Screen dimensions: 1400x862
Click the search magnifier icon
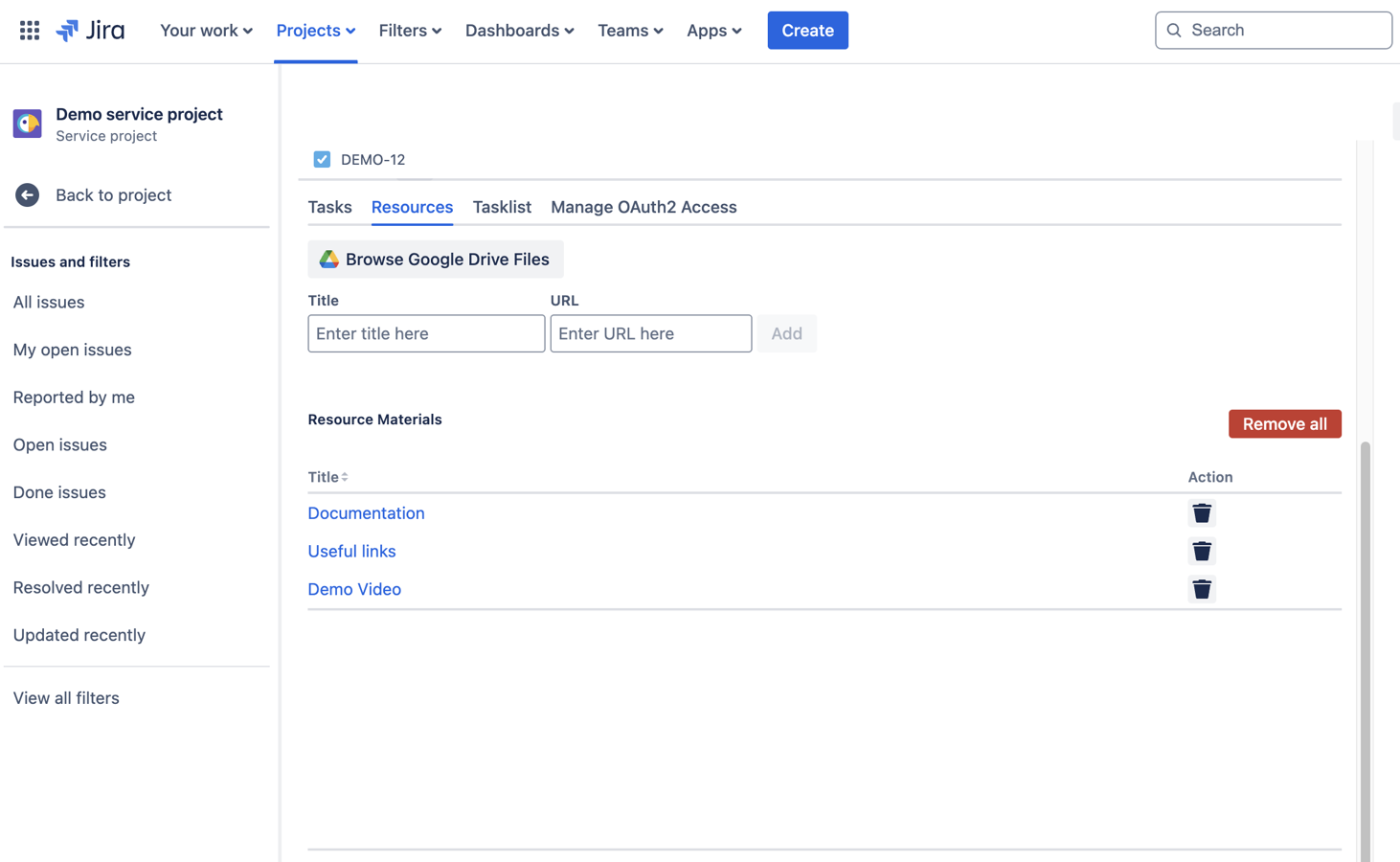coord(1174,30)
